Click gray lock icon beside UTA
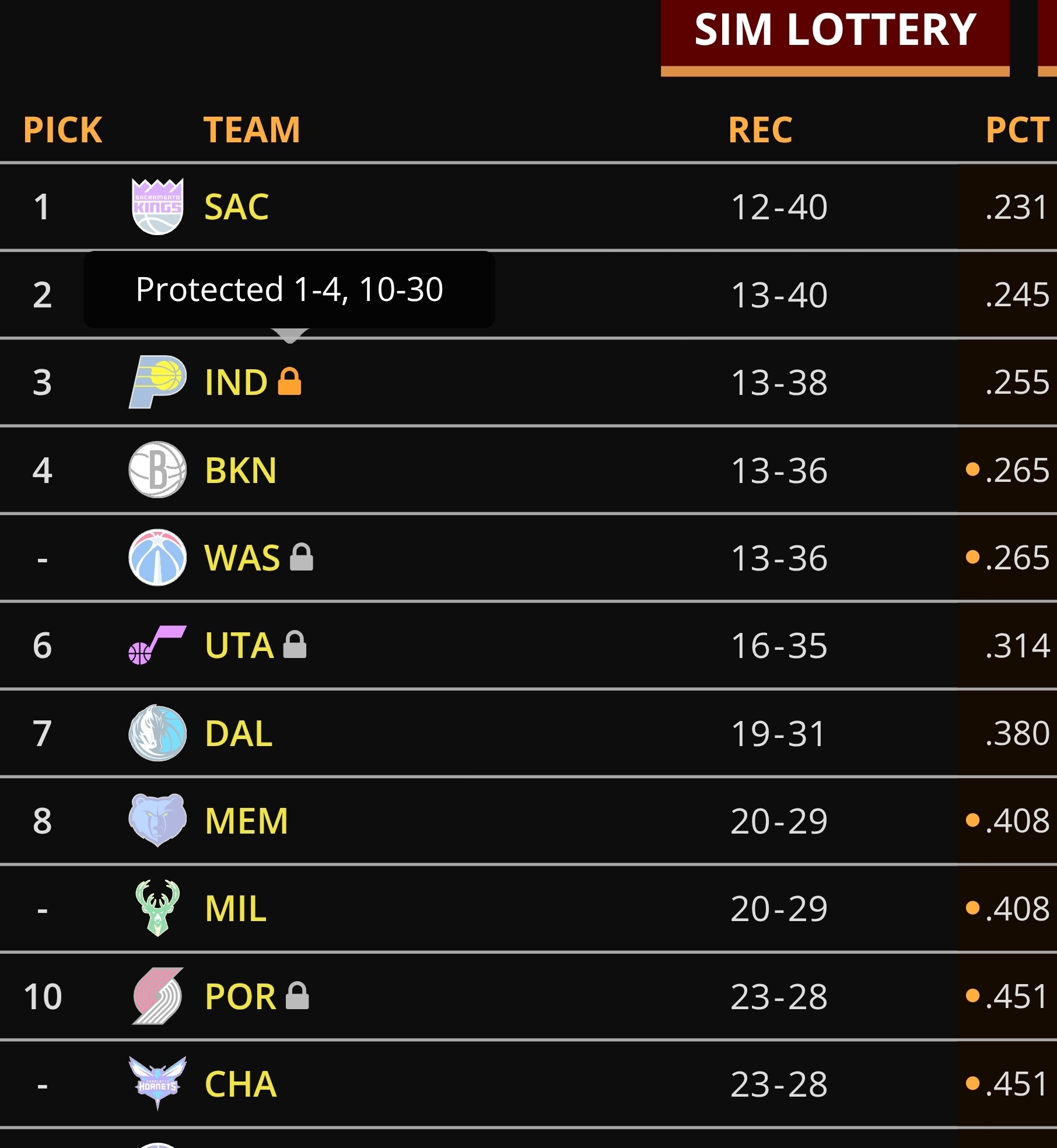The image size is (1057, 1148). (295, 644)
